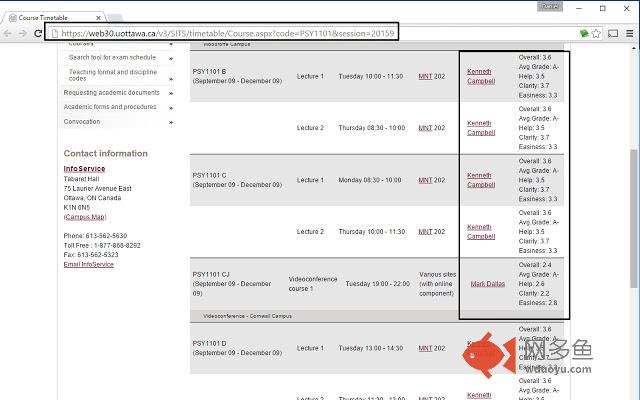This screenshot has height=400, width=640.
Task: Click the green extension icon in address bar
Action: (584, 33)
